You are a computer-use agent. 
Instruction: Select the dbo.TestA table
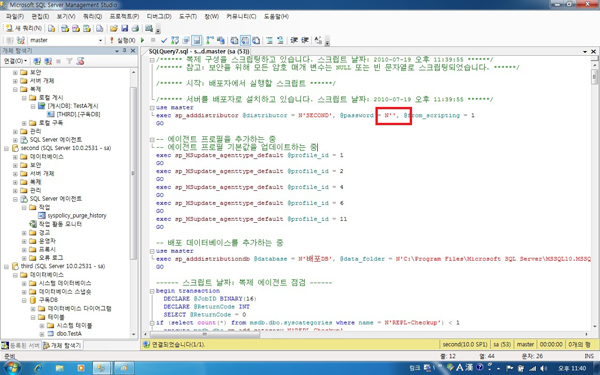click(69, 334)
